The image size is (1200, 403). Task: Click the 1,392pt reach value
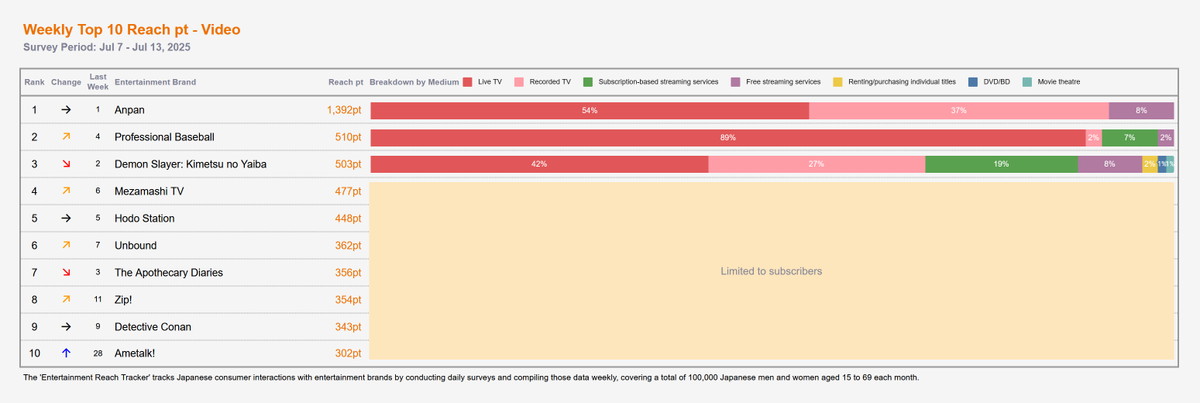point(344,110)
